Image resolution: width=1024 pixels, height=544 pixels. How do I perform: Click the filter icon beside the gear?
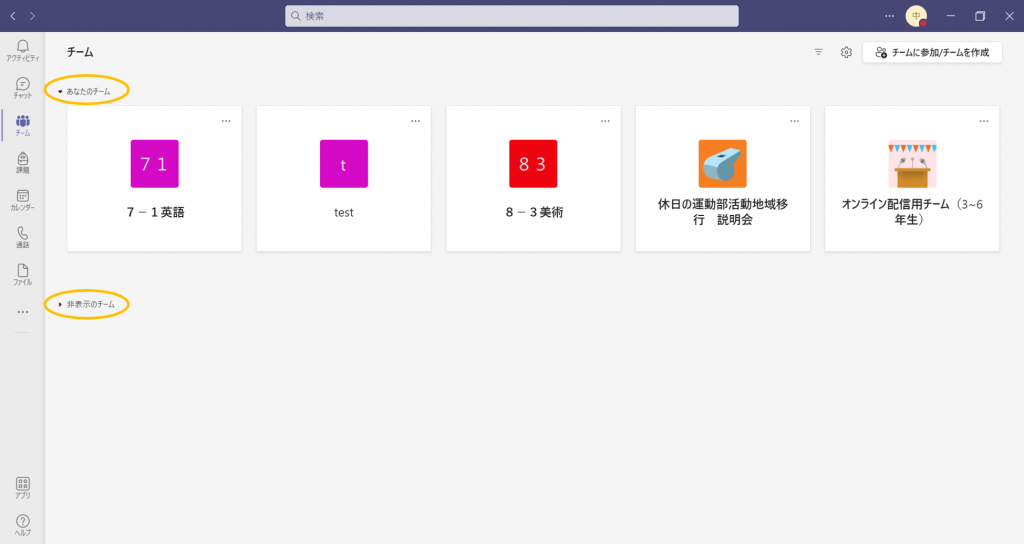[819, 52]
